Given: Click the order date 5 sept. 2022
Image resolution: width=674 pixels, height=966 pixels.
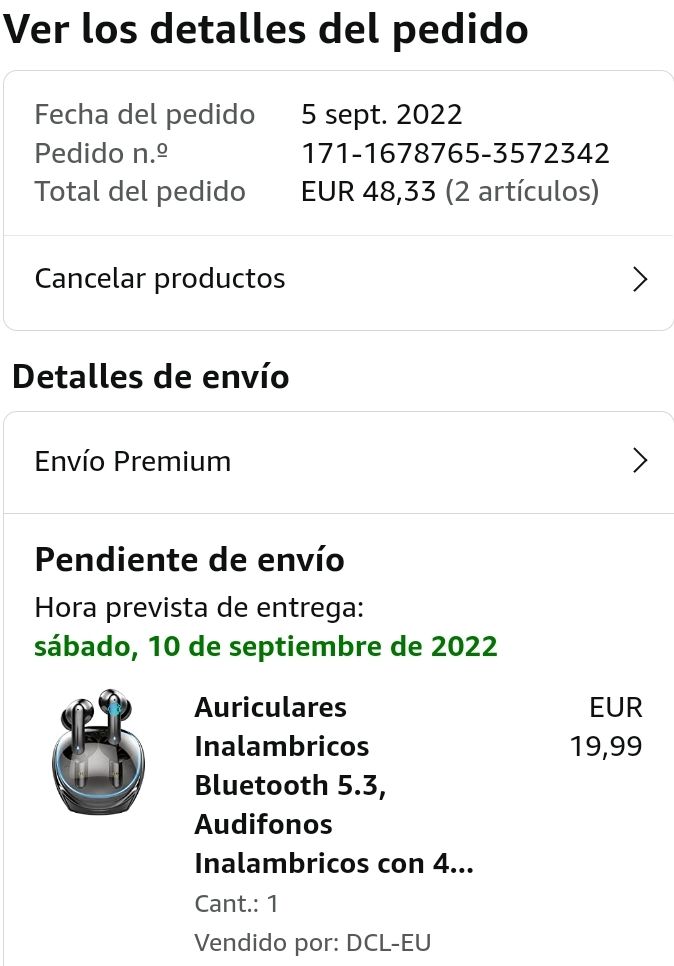Looking at the screenshot, I should [382, 114].
